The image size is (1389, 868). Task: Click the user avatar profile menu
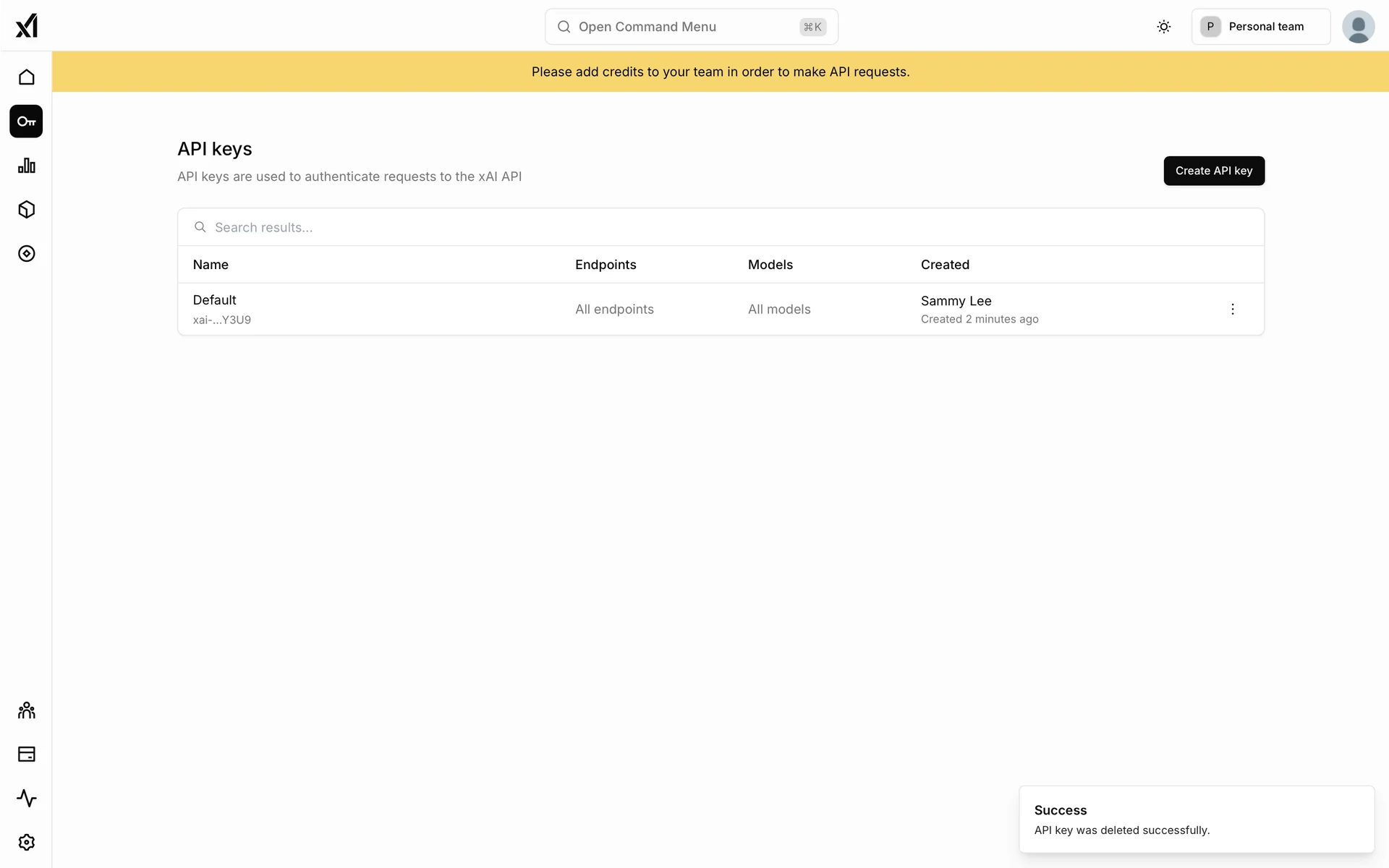click(1358, 27)
